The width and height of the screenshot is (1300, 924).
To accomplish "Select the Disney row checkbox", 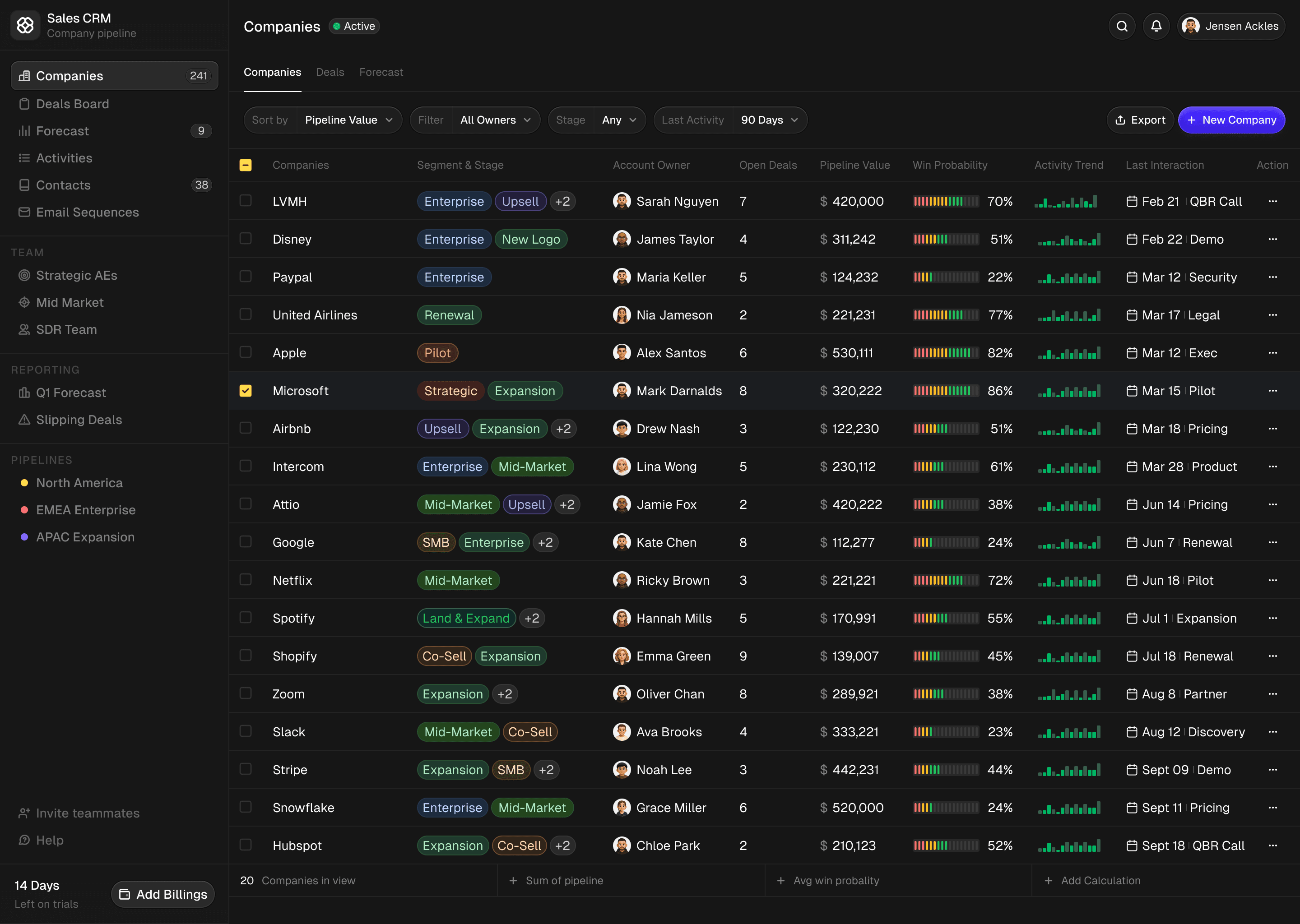I will [x=245, y=238].
